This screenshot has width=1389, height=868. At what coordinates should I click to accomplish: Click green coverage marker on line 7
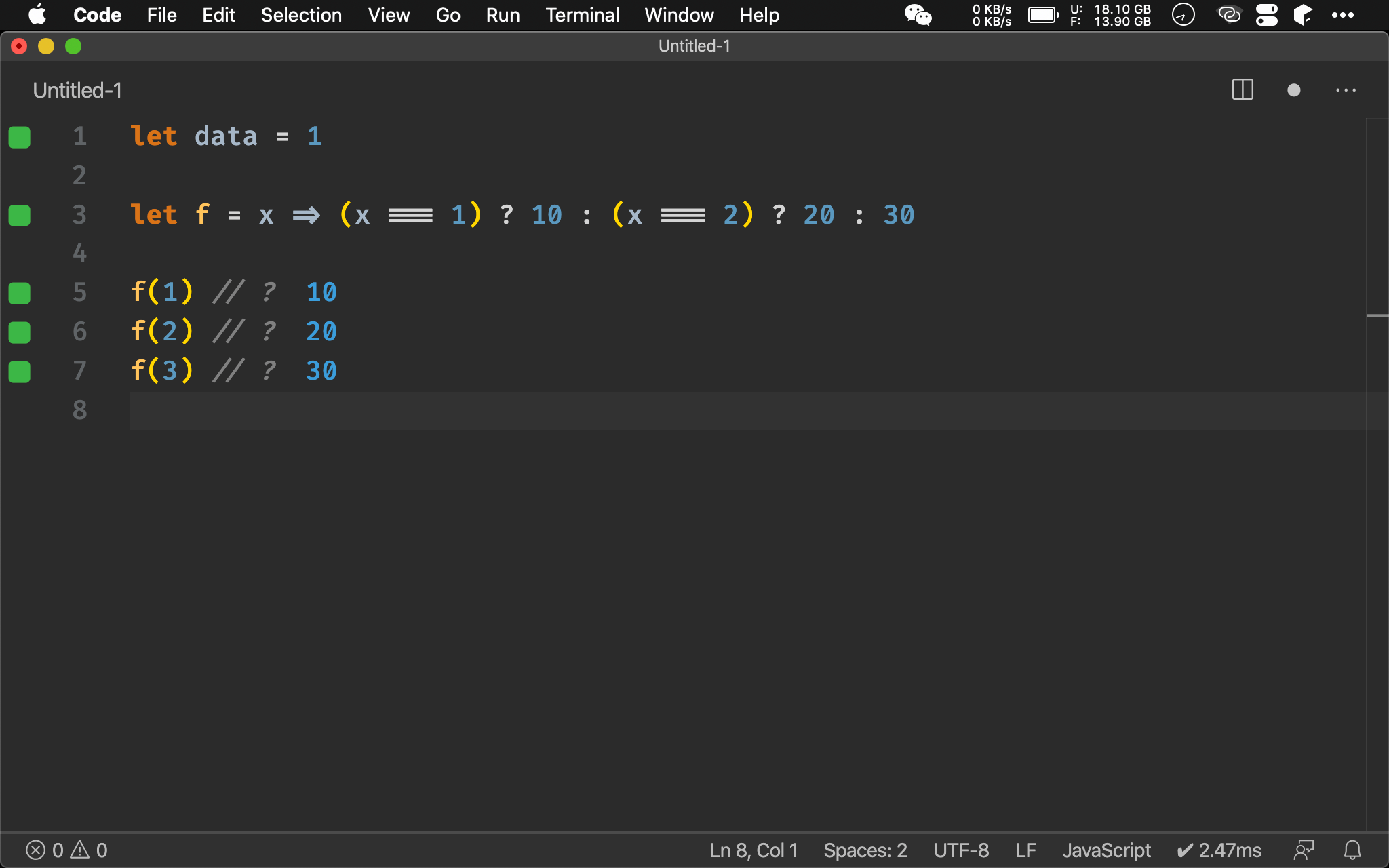point(20,372)
